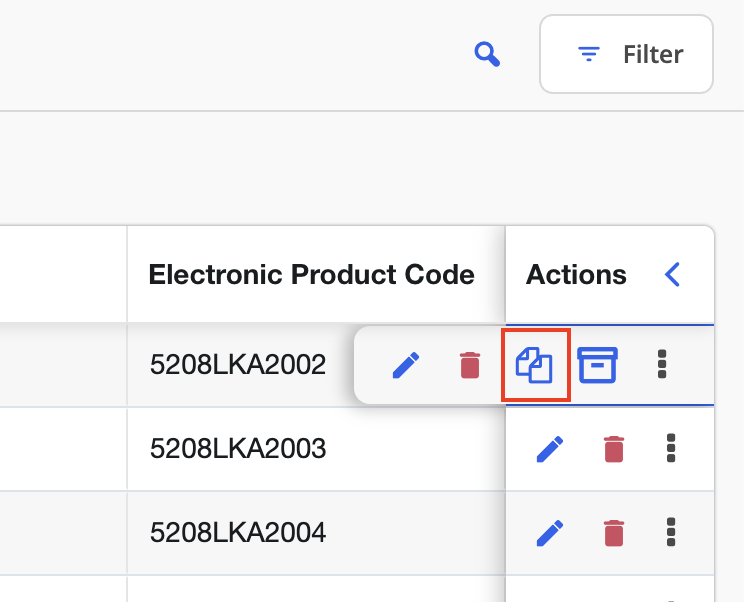Image resolution: width=744 pixels, height=602 pixels.
Task: Edit the row with code 5208LKA2004
Action: [x=550, y=533]
